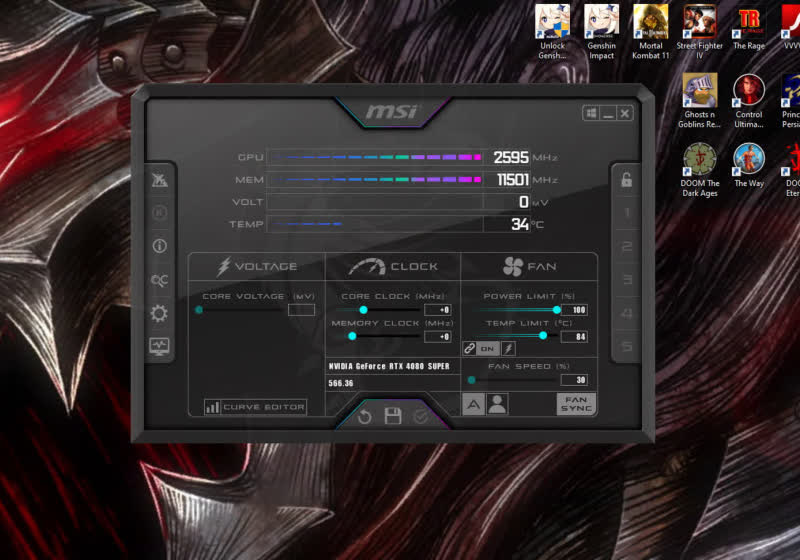Select profile slot 2
Viewport: 800px width, 560px height.
click(627, 246)
